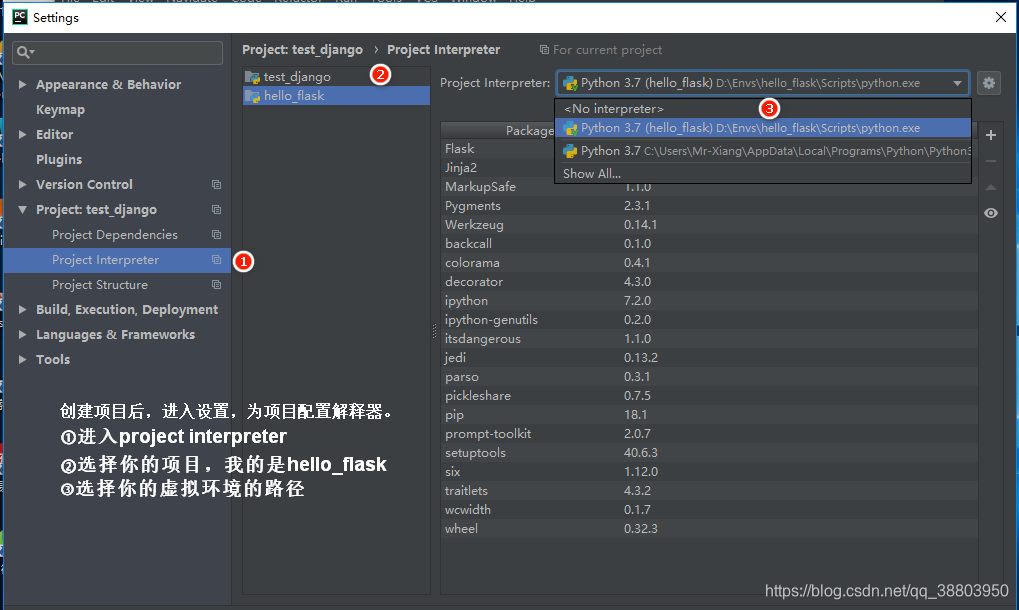Select the pip package row
Screen dimensions: 1019x610
(709, 415)
